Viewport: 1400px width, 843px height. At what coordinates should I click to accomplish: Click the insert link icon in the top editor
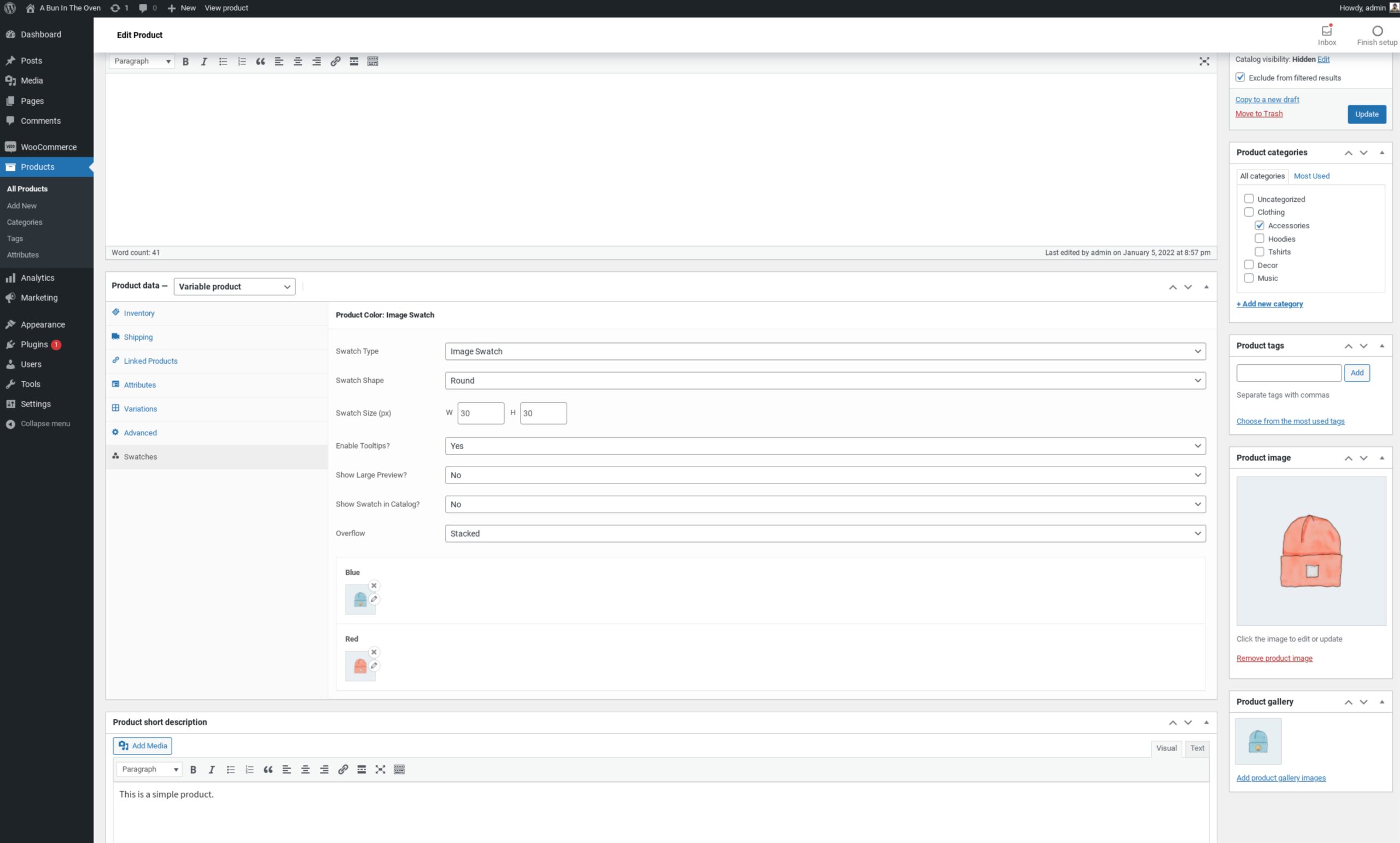click(335, 61)
